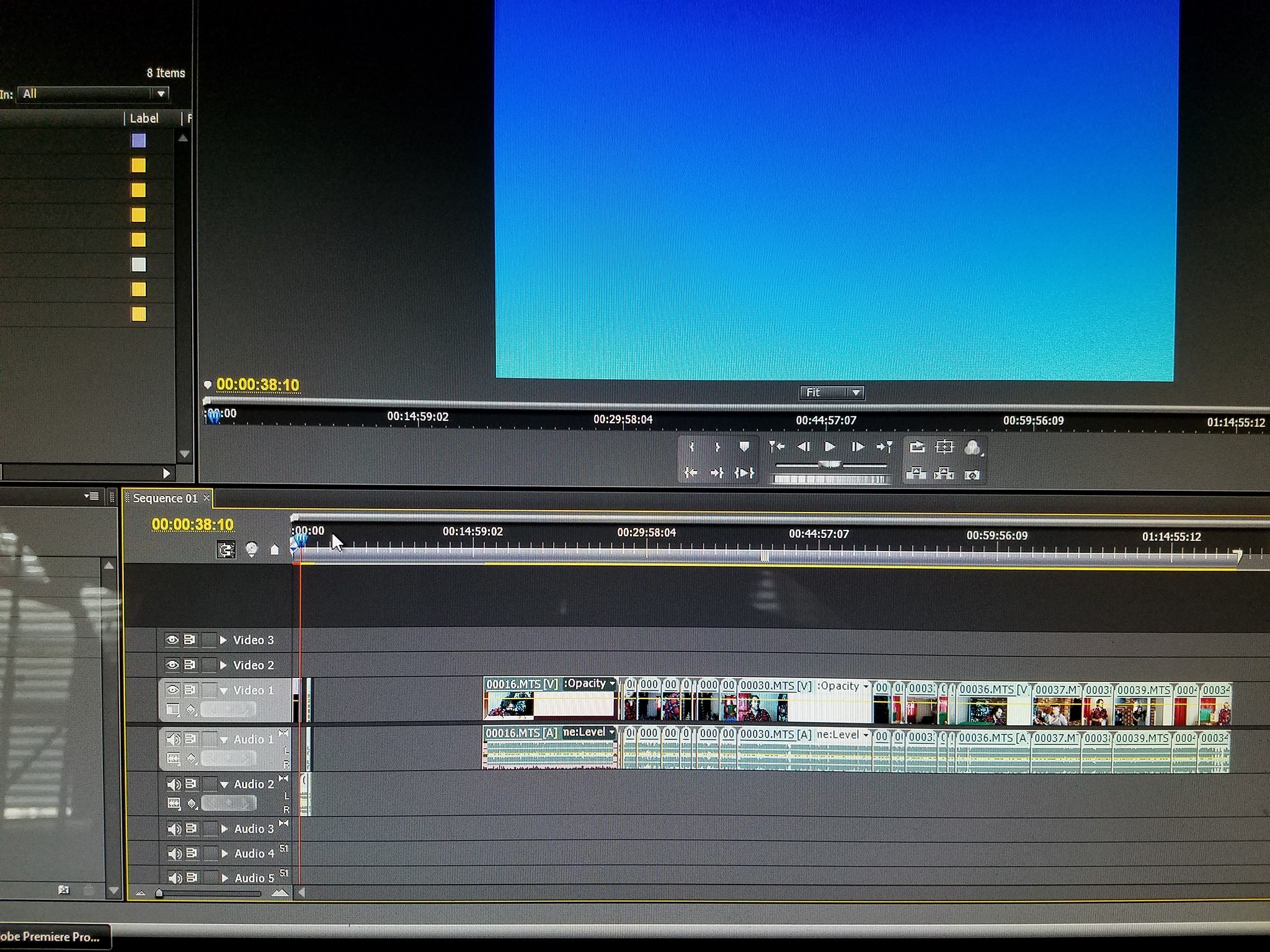Viewport: 1270px width, 952px height.
Task: Select the Sequence 01 tab
Action: click(165, 498)
